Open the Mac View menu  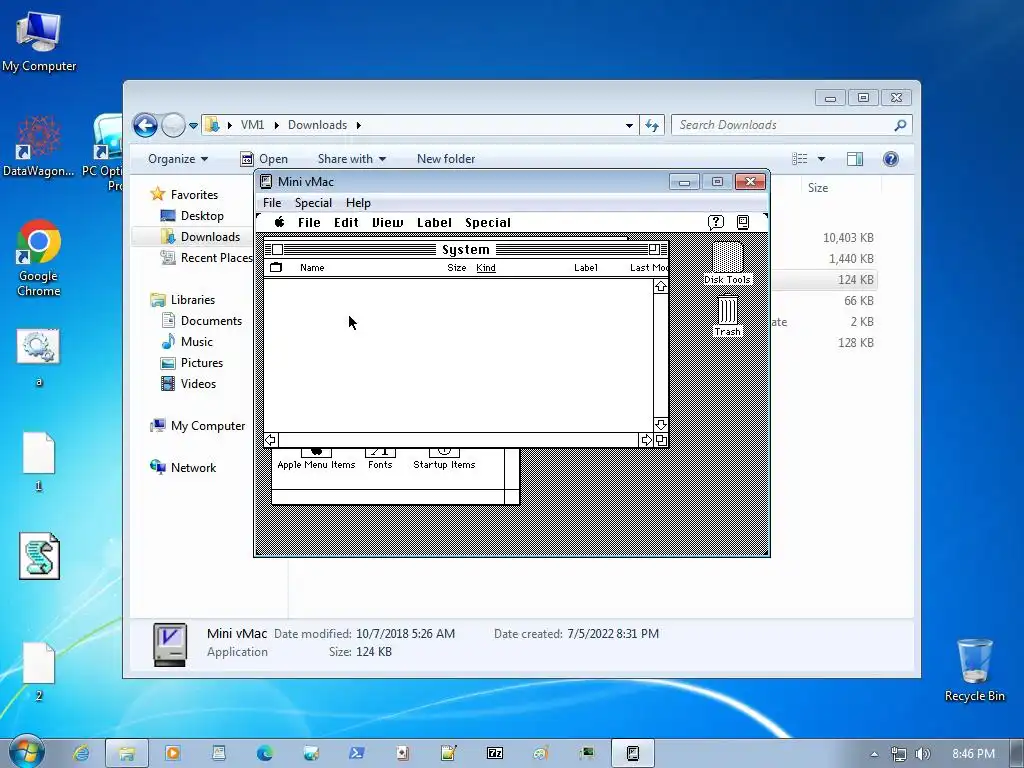pos(387,222)
